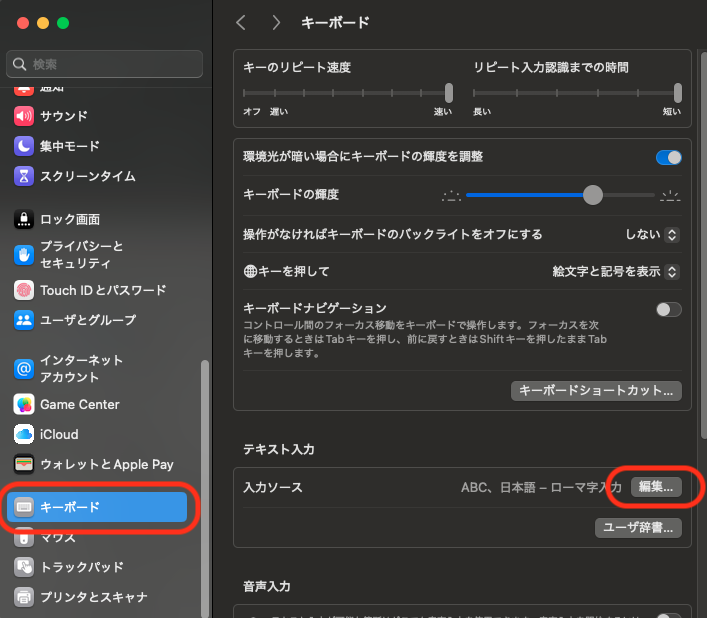Click the sidebar vertical scrollbar
707x618 pixels.
coord(205,488)
